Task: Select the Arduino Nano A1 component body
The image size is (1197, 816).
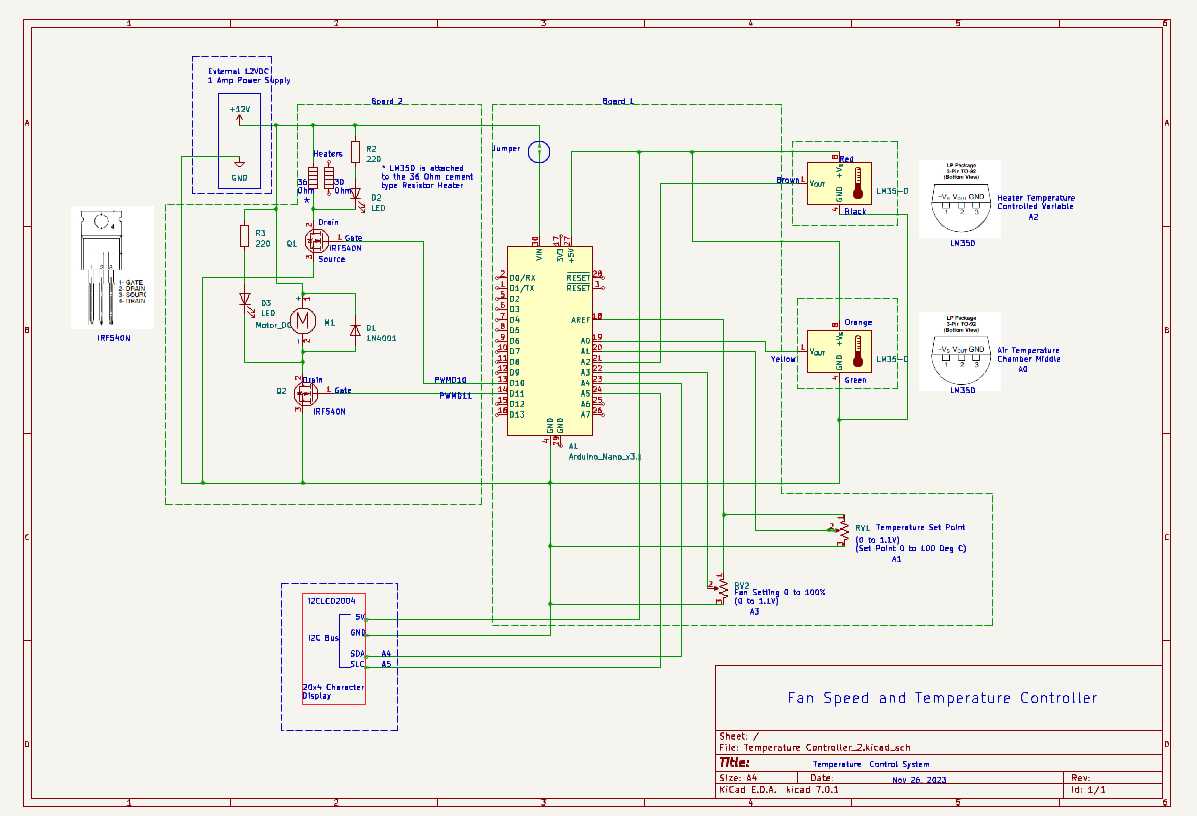Action: (x=550, y=341)
